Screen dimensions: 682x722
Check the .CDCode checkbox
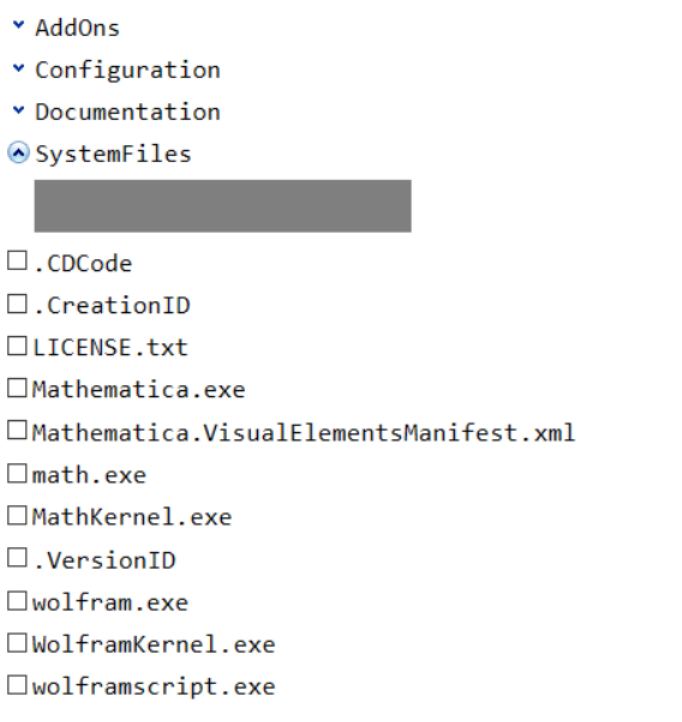(x=17, y=263)
